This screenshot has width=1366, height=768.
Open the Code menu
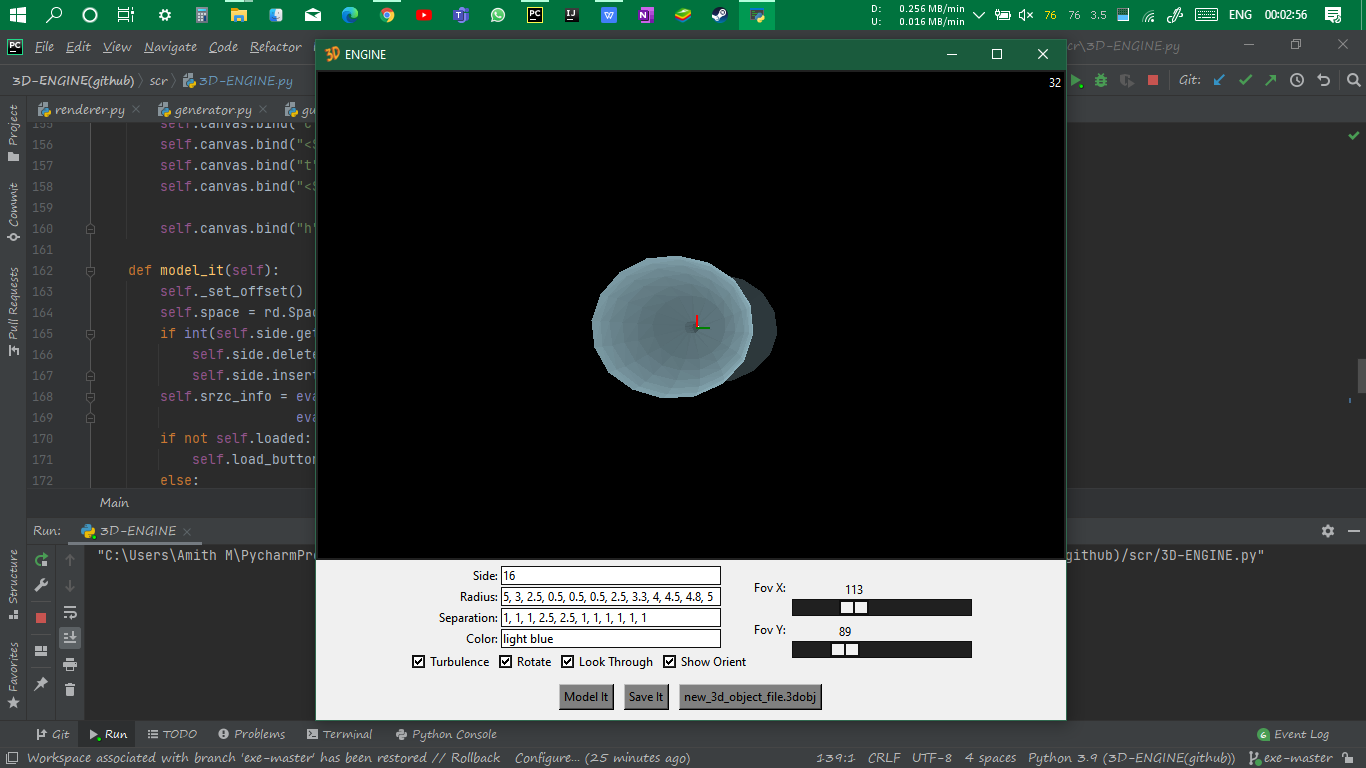pos(223,47)
